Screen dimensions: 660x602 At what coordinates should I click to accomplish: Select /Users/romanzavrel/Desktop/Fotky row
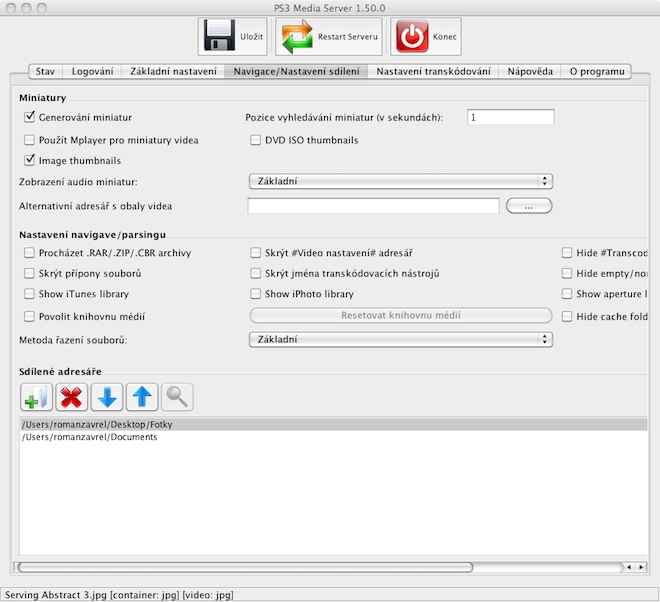(x=333, y=424)
